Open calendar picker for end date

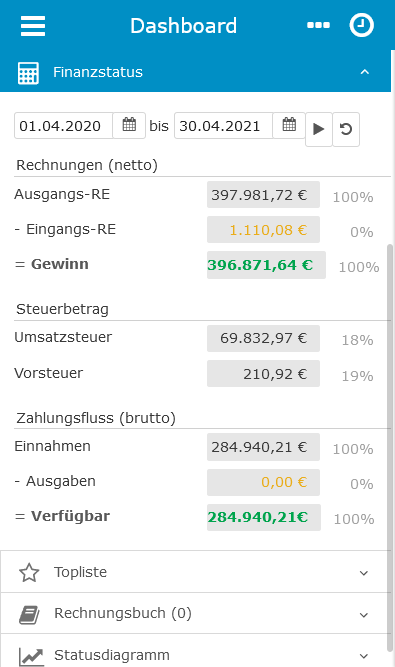tap(289, 125)
